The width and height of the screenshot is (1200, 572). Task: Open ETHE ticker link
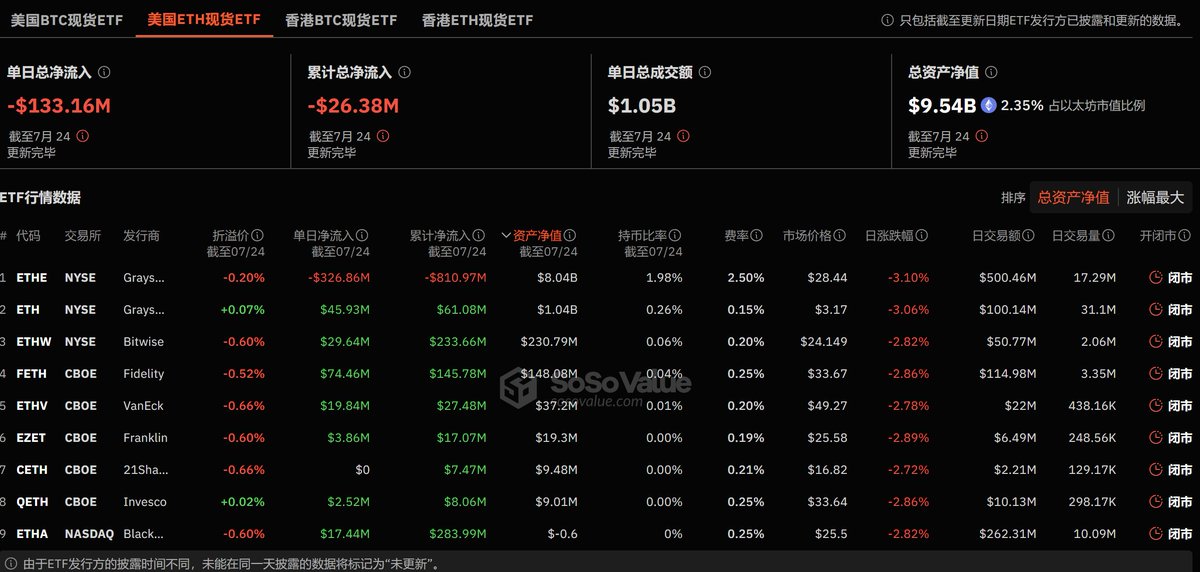click(32, 277)
